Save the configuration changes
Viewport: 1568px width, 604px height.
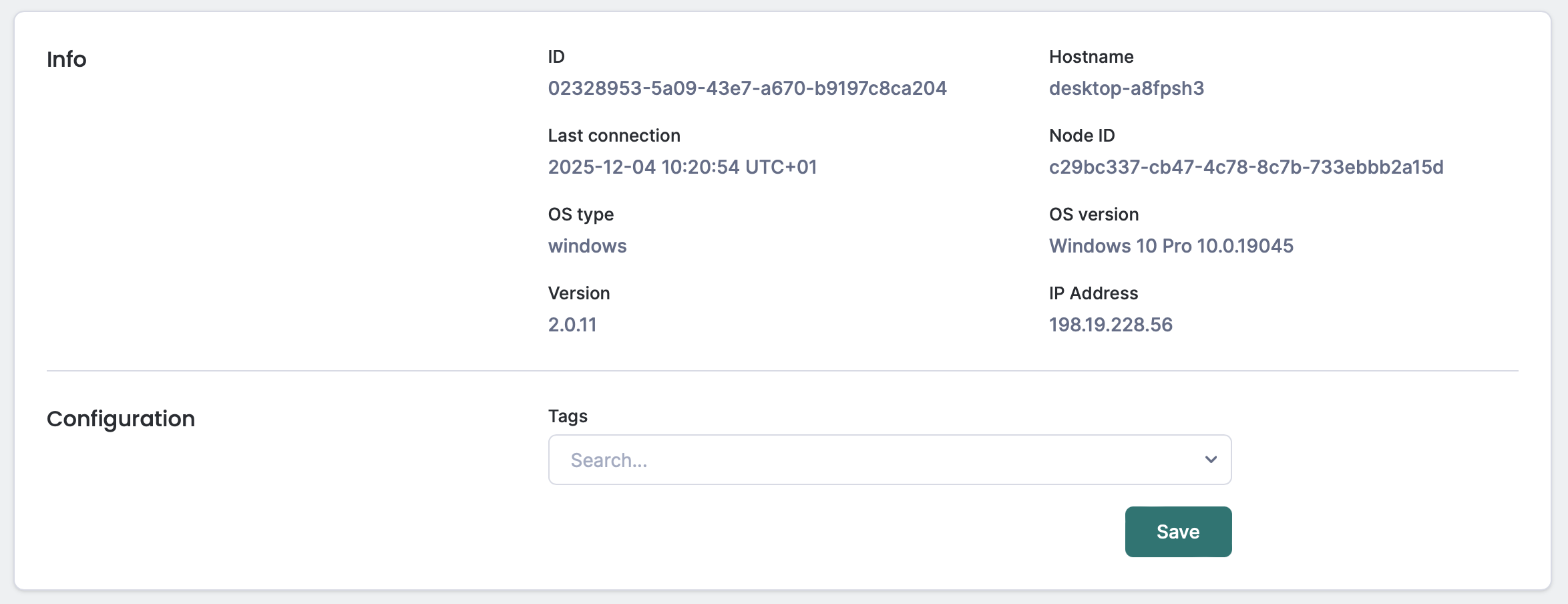pos(1177,531)
